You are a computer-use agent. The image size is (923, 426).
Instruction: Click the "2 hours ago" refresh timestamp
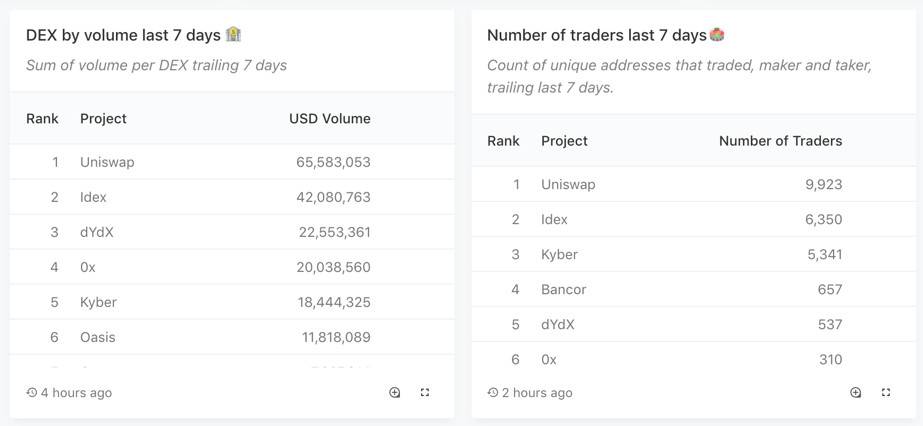point(537,393)
